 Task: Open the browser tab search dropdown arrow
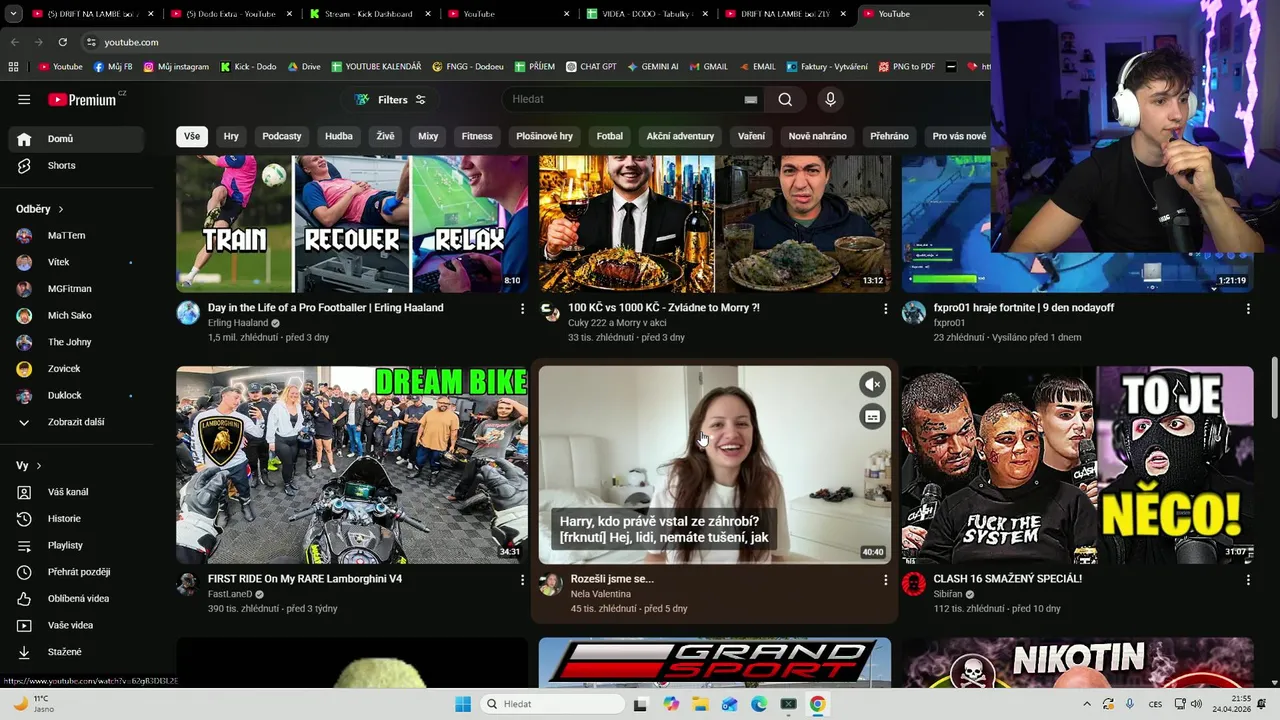click(x=13, y=14)
